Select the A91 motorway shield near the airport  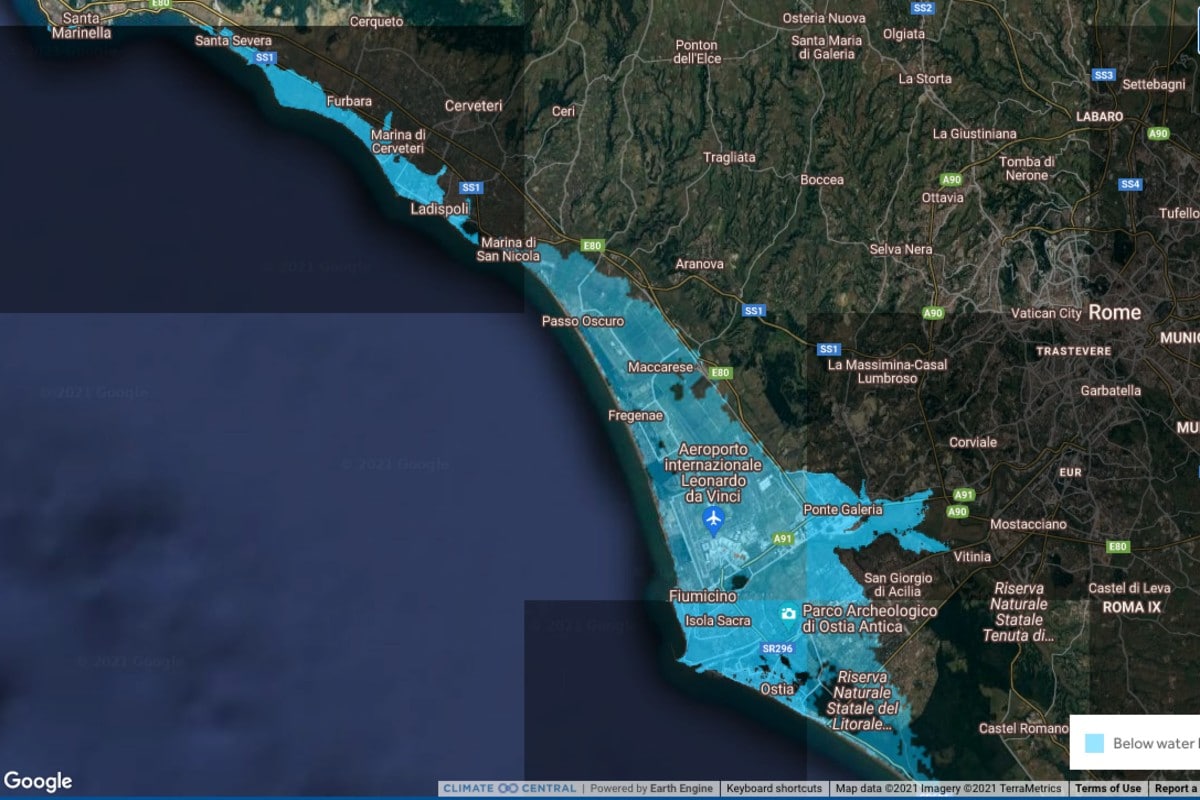tap(784, 537)
